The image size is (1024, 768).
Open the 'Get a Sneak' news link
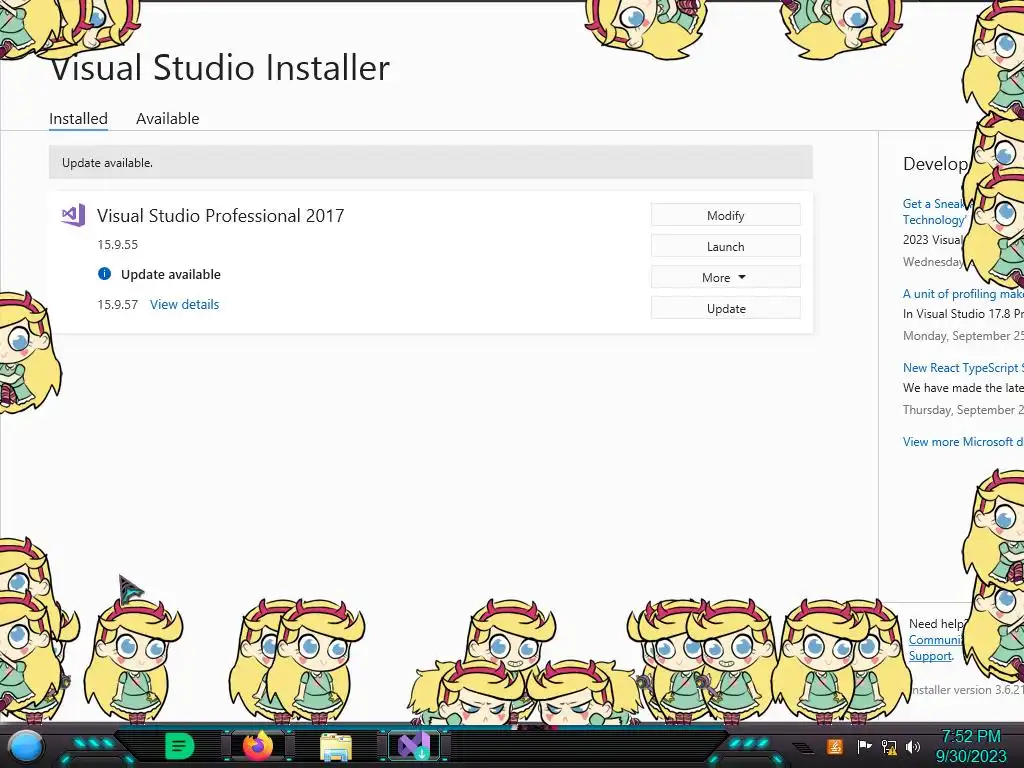935,212
